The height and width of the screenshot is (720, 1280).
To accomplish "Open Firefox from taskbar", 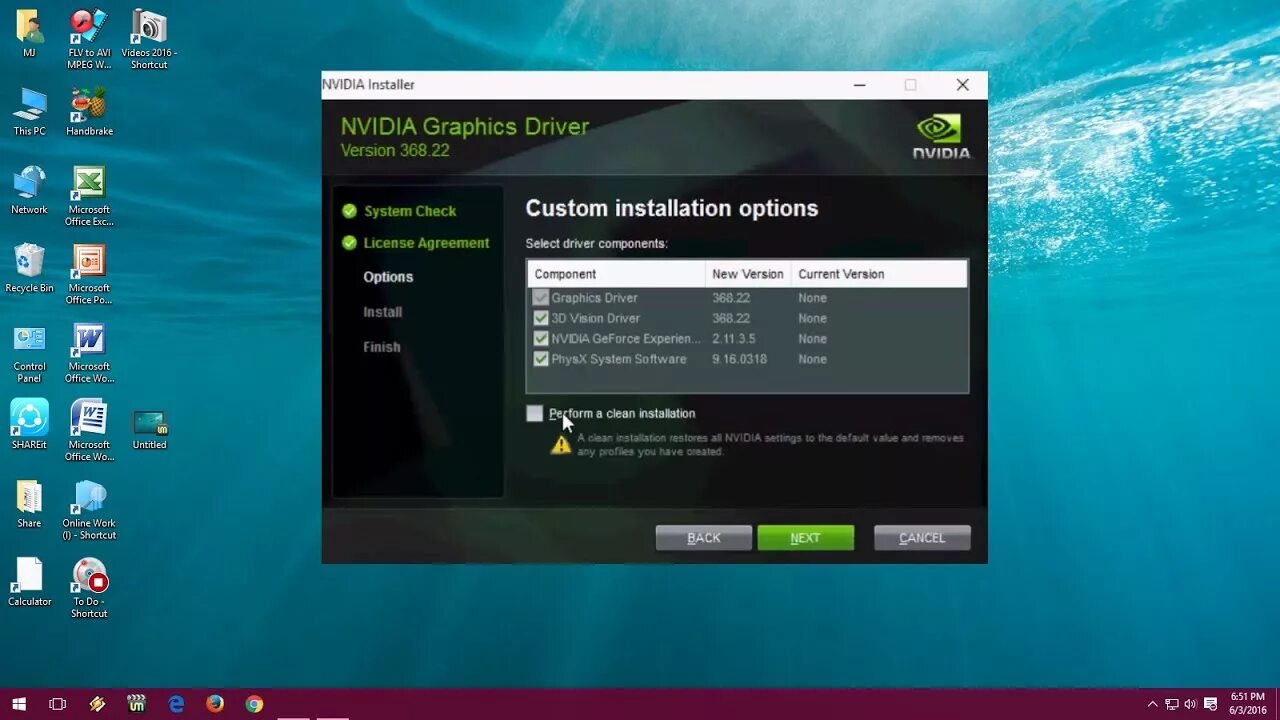I will (215, 704).
